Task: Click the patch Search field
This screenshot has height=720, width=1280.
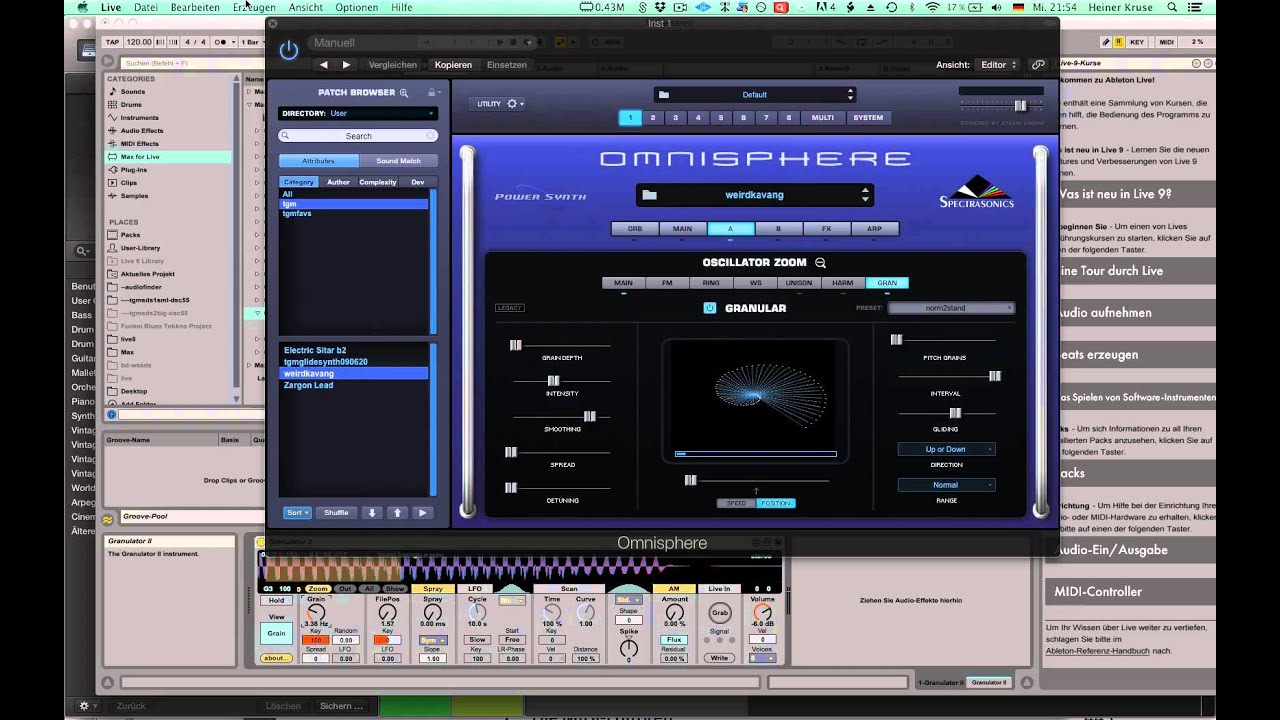Action: [357, 136]
